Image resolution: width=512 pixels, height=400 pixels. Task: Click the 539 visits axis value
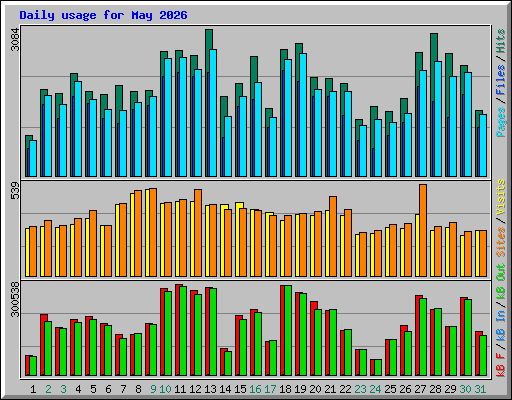[15, 191]
